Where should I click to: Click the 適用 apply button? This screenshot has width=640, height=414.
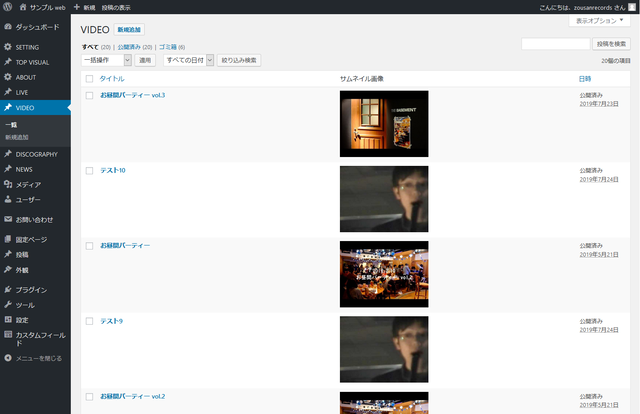(x=145, y=60)
